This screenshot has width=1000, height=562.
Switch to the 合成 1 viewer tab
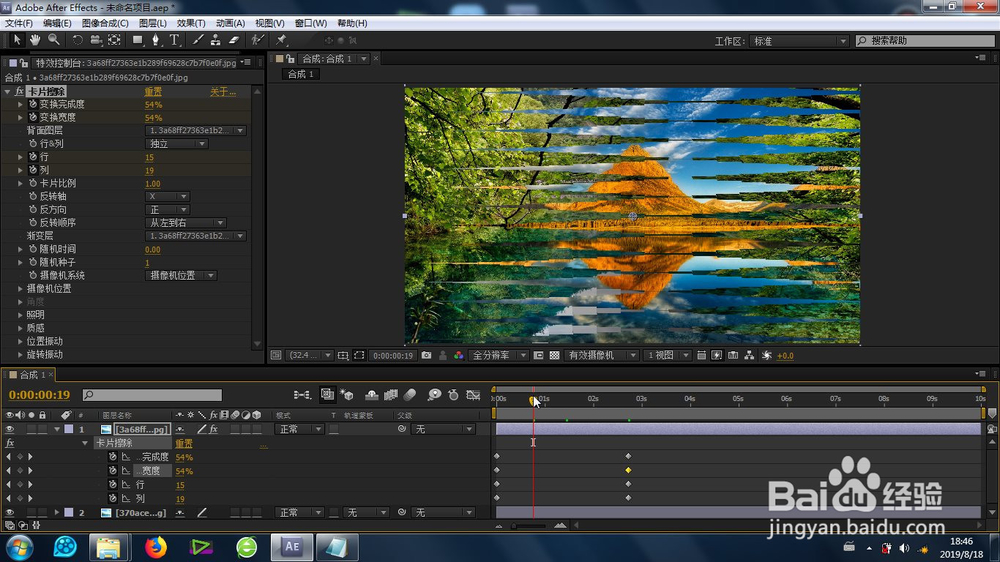coord(300,74)
